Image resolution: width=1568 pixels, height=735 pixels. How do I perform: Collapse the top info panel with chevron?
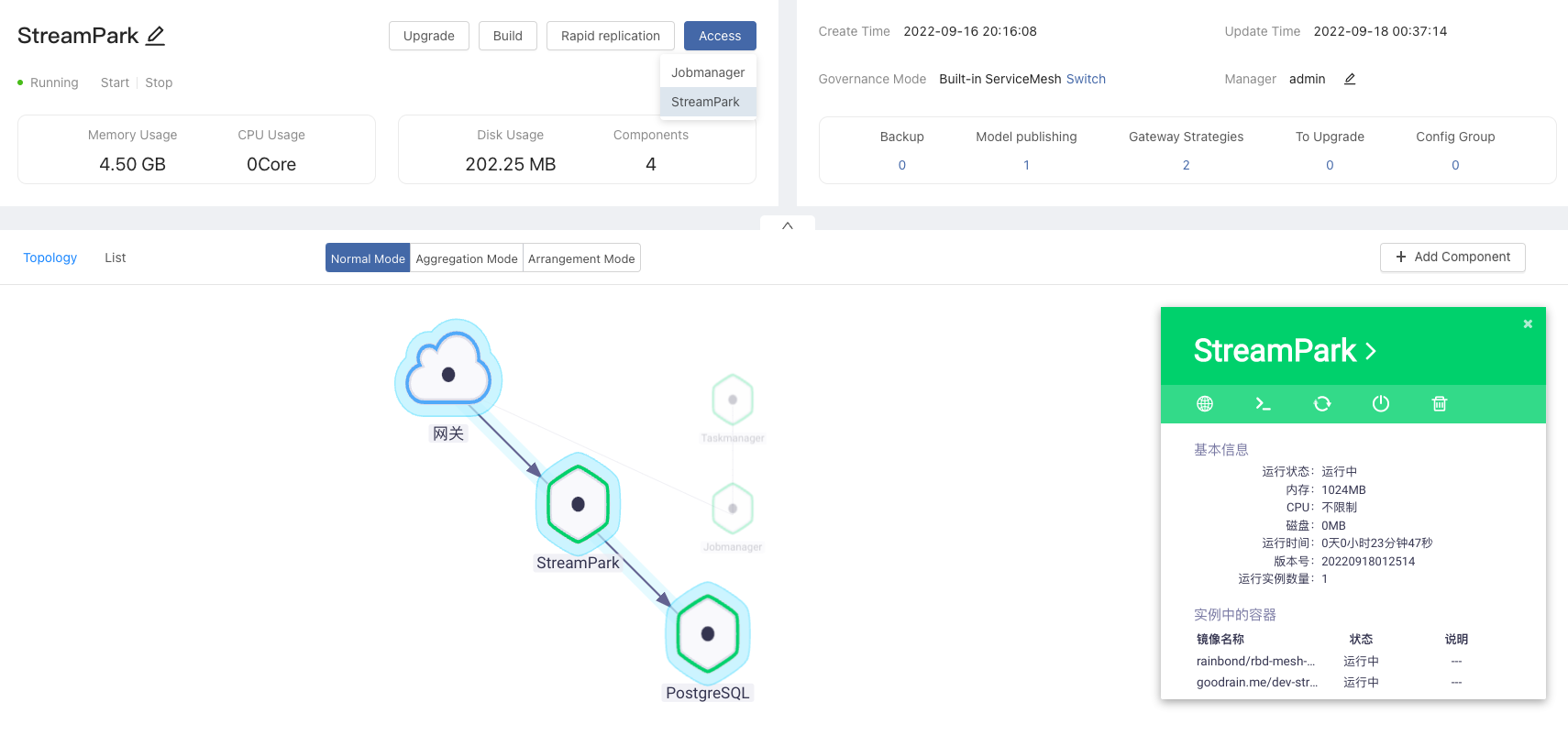click(x=787, y=225)
